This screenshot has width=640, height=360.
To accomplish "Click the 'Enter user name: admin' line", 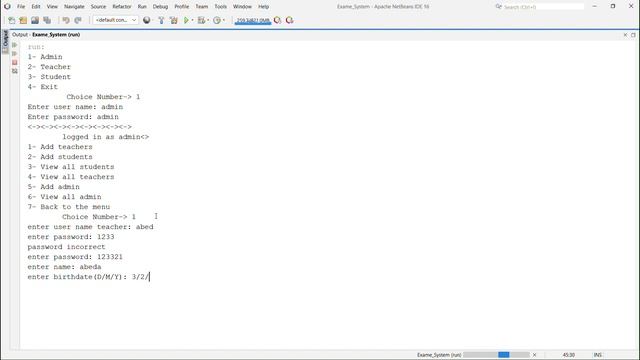I will click(75, 107).
